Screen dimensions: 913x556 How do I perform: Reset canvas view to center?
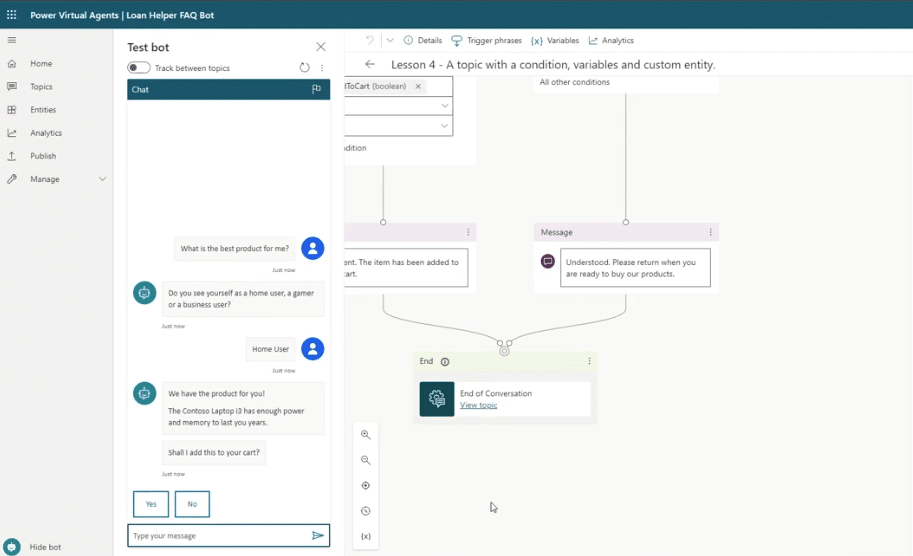click(366, 486)
